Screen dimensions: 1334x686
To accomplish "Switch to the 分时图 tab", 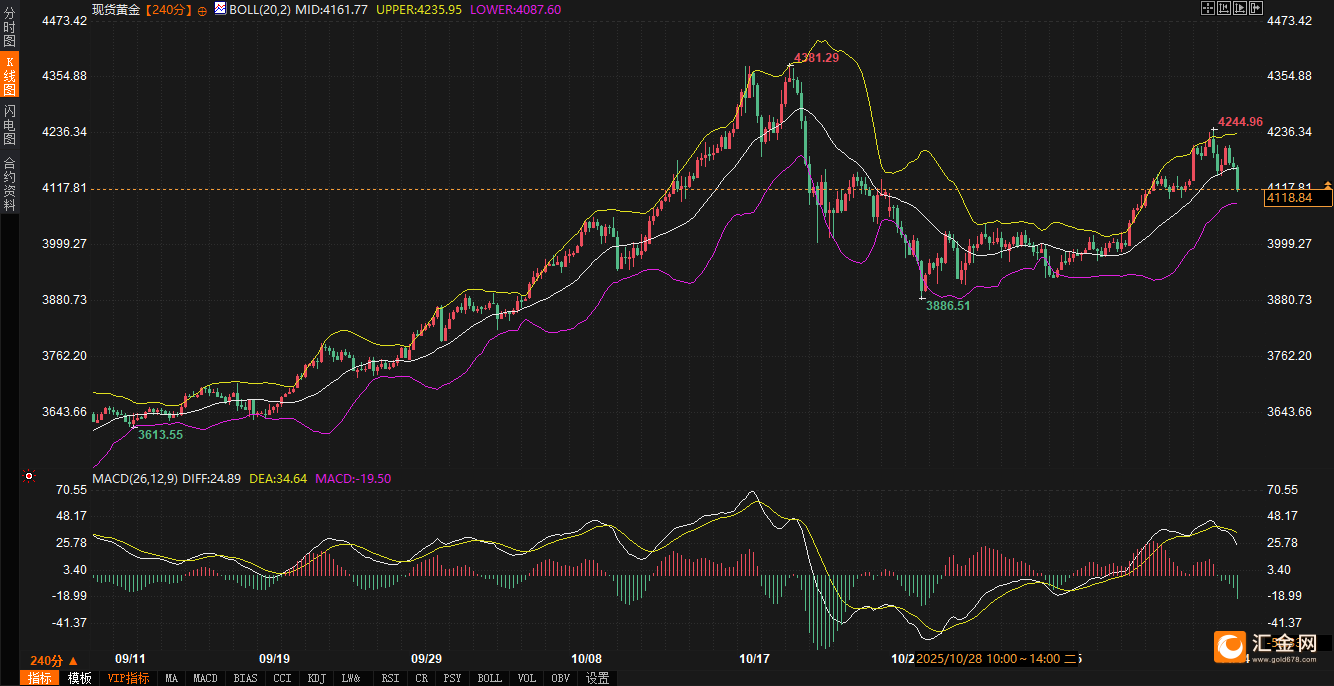I will (x=9, y=28).
